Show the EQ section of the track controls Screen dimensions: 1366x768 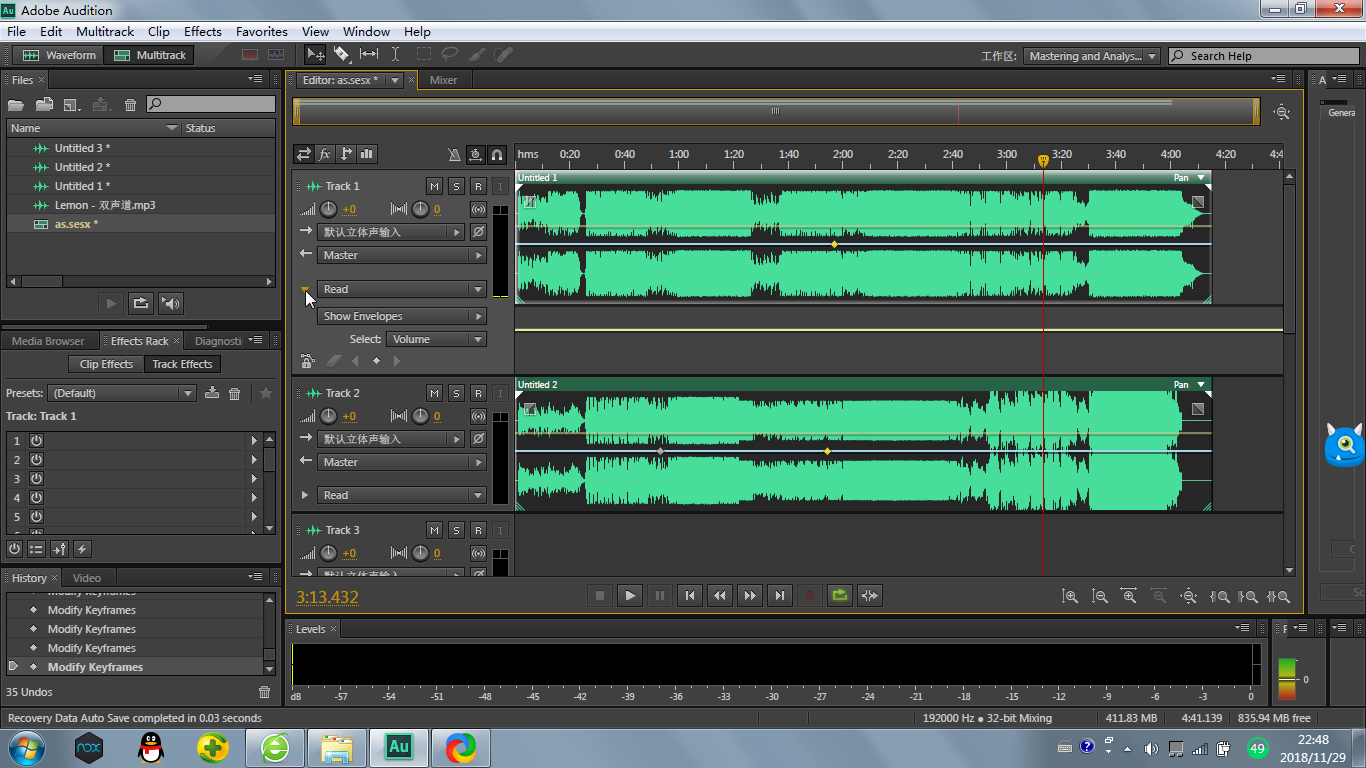(367, 154)
